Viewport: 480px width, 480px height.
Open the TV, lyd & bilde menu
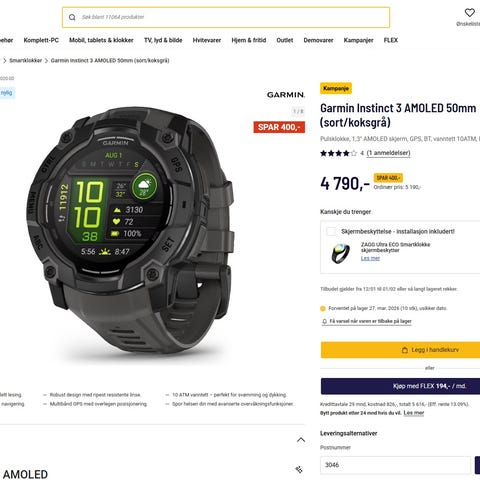tap(163, 40)
